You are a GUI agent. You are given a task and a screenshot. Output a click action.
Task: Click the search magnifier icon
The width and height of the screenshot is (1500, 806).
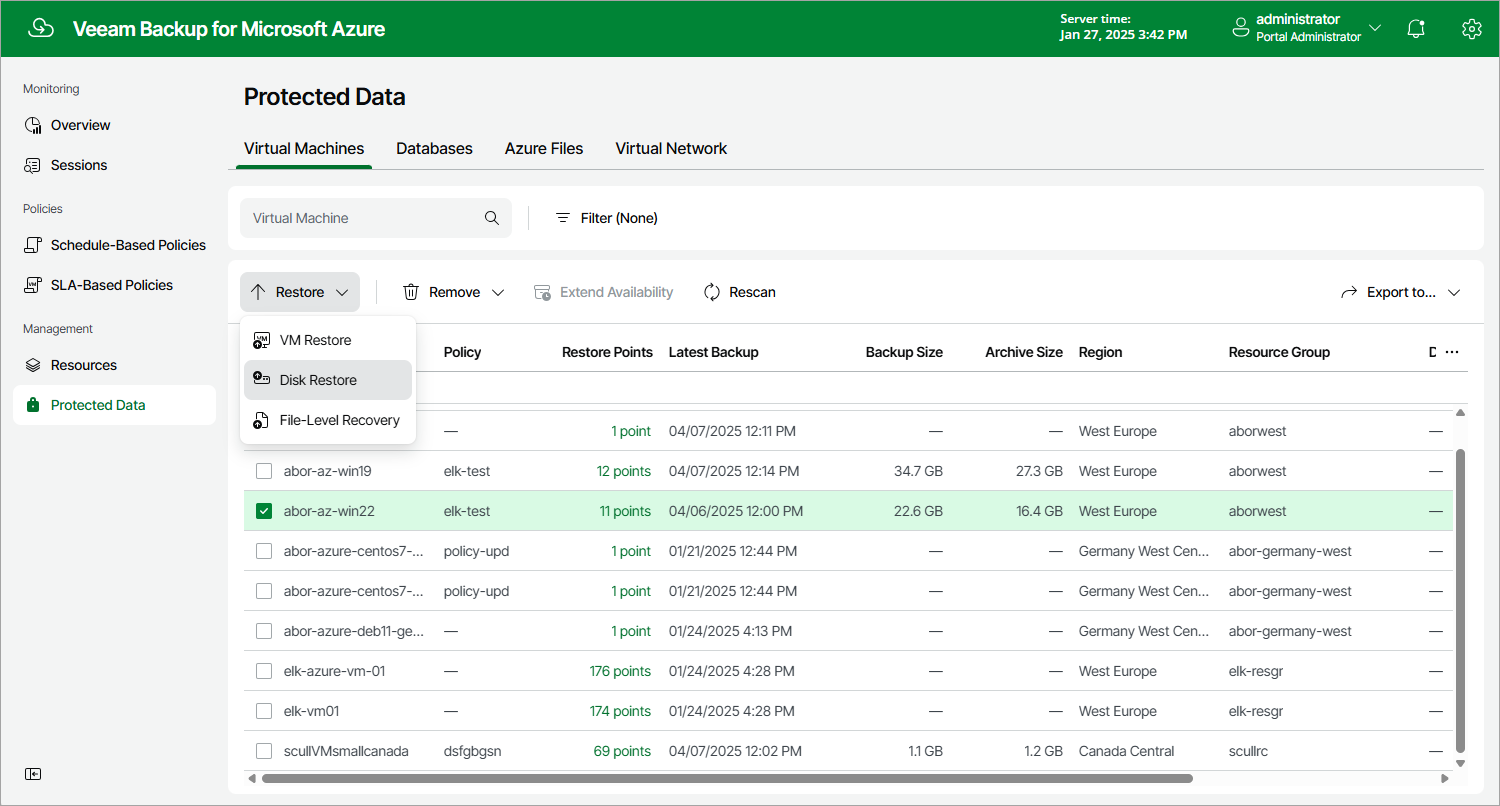(x=492, y=218)
